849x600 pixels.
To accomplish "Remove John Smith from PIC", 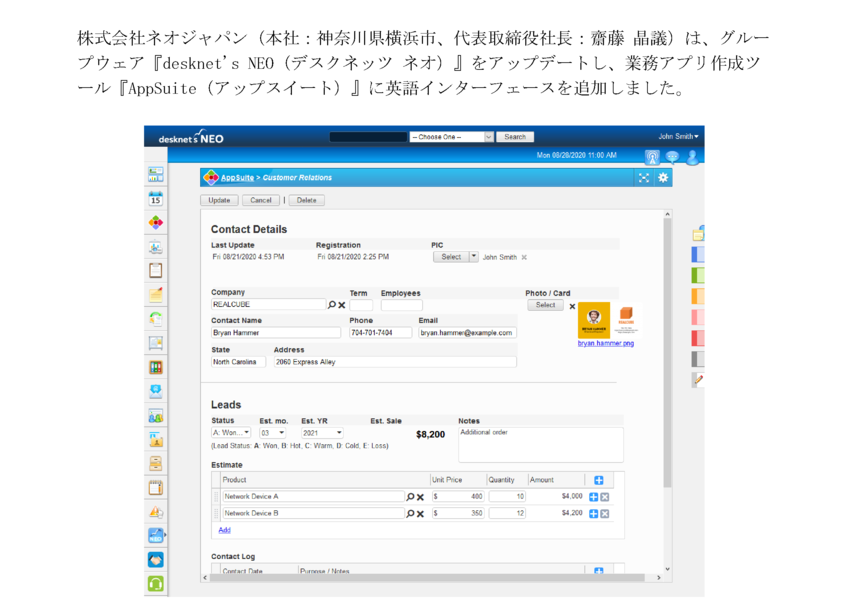I will (524, 258).
